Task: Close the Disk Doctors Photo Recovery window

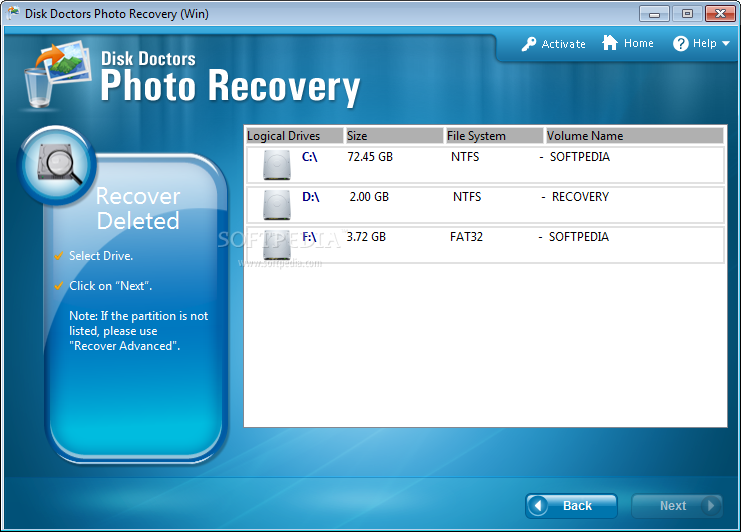Action: [720, 14]
